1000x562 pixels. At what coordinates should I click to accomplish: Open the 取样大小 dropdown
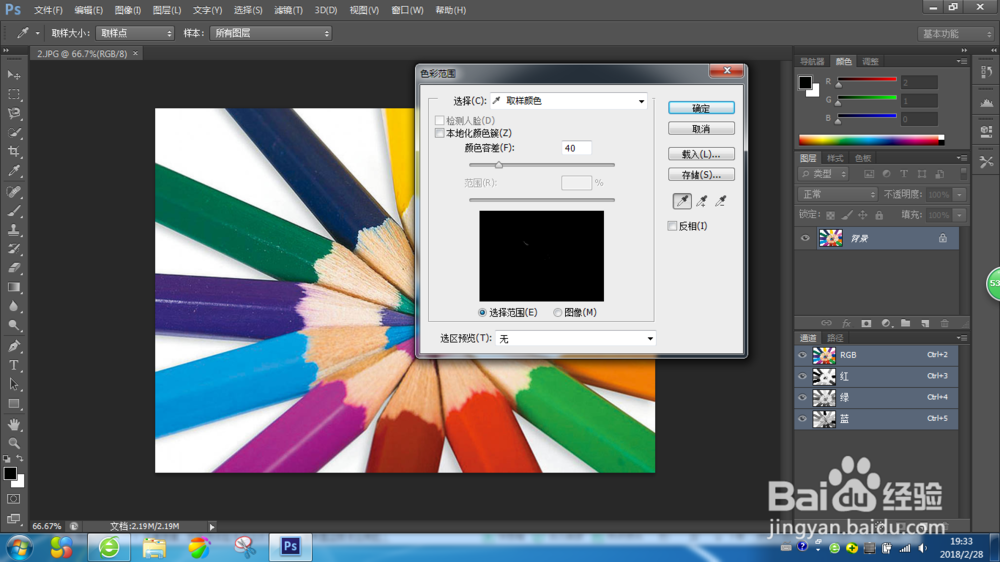coord(135,33)
